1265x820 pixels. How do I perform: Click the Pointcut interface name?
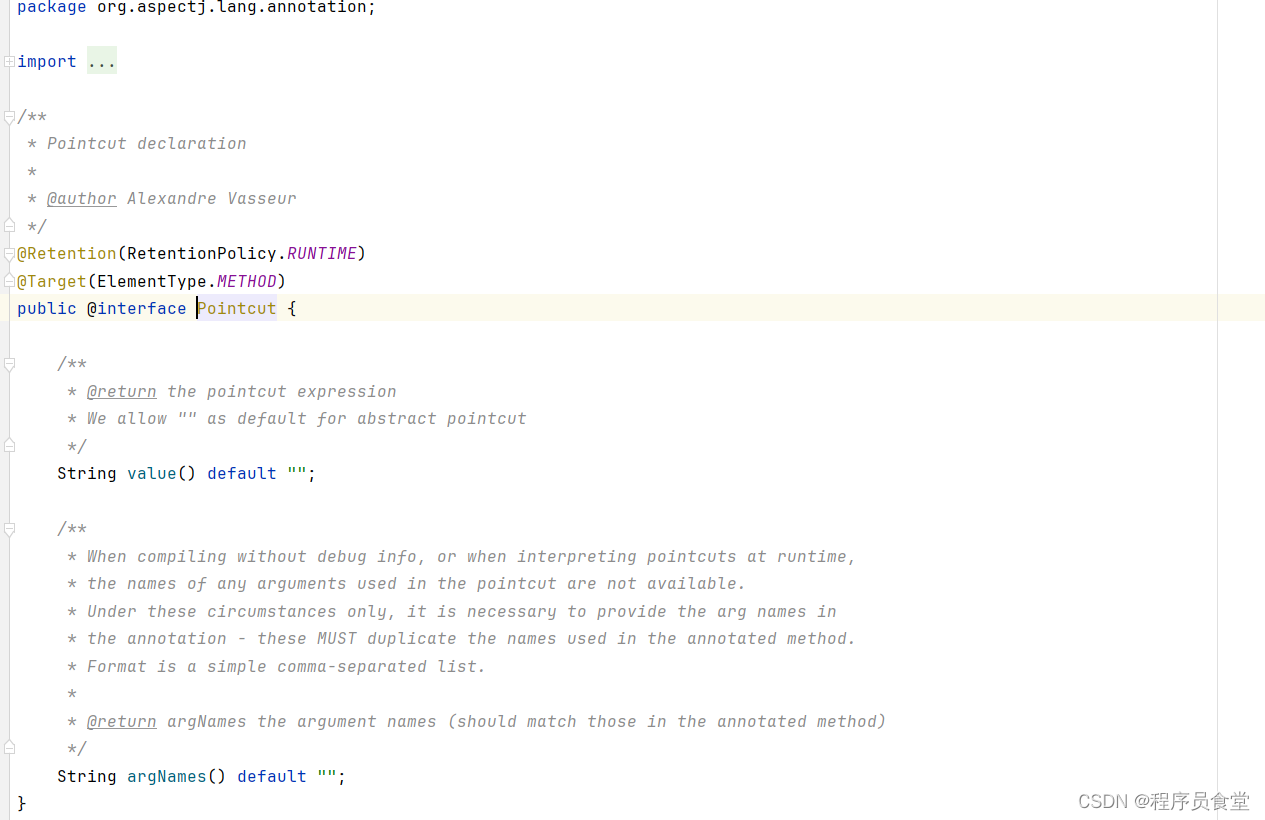click(237, 308)
